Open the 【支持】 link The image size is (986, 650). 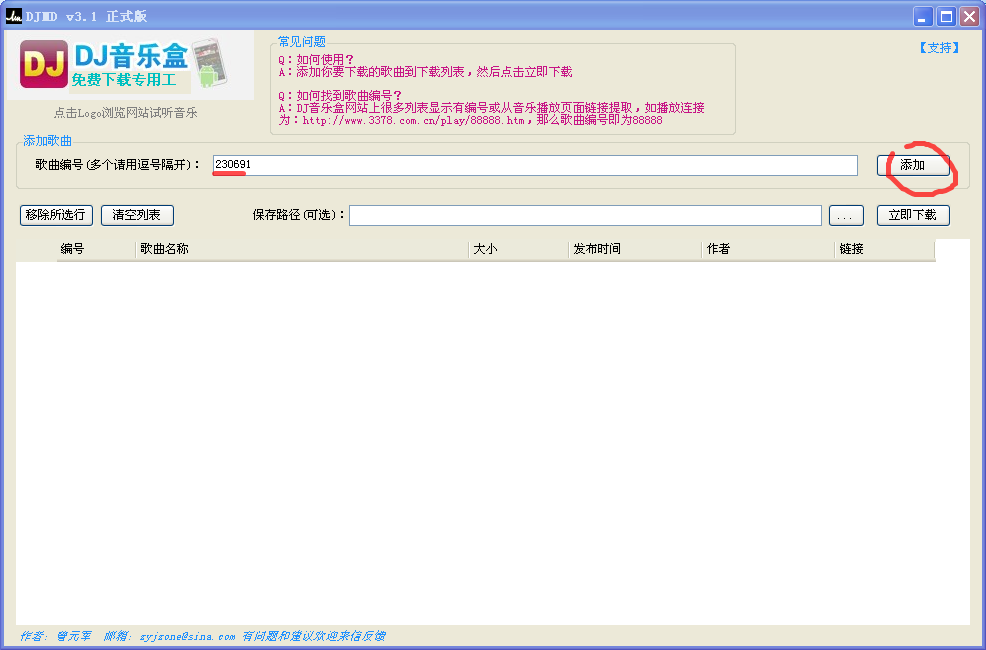pos(939,48)
